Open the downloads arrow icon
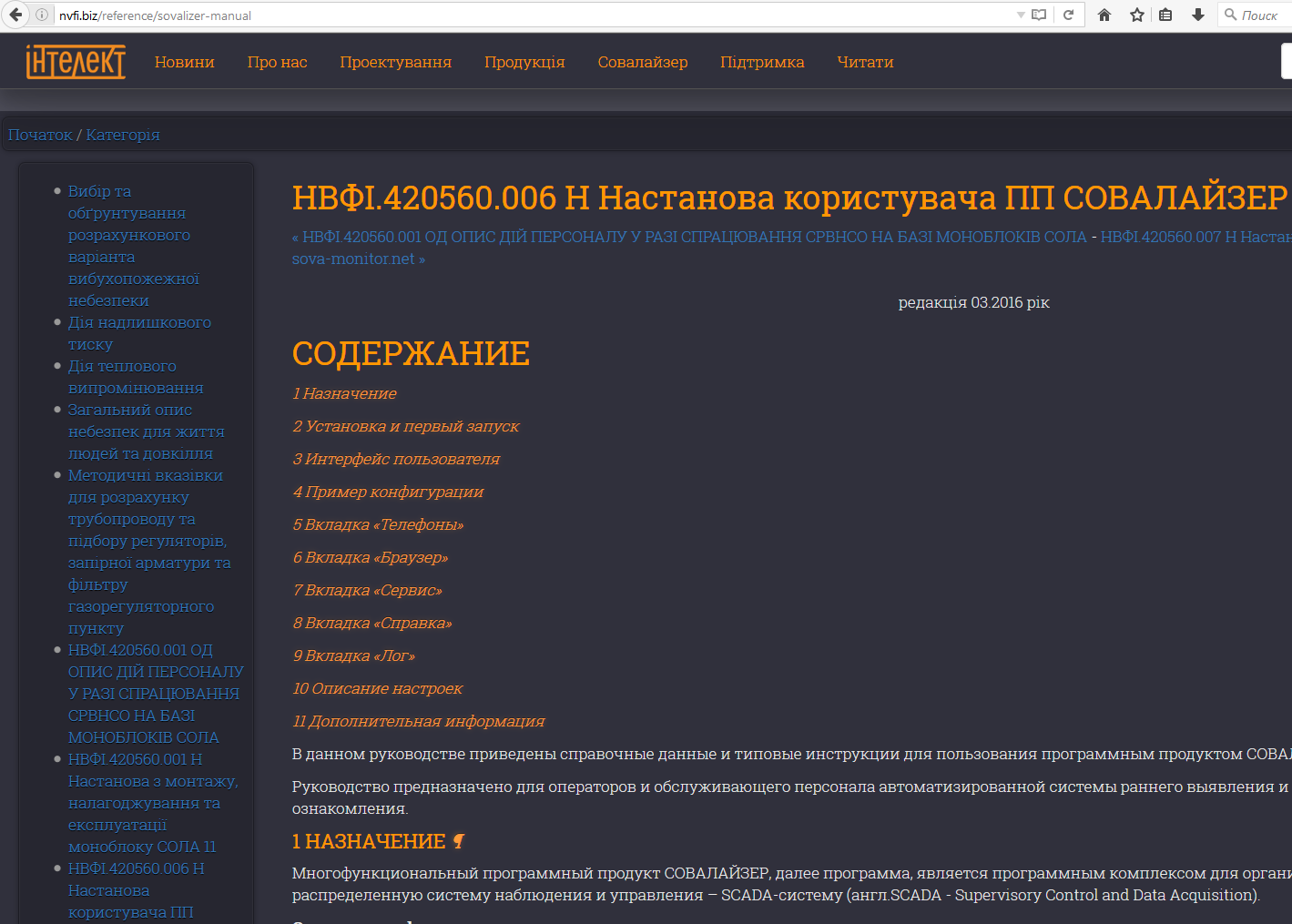 point(1198,15)
